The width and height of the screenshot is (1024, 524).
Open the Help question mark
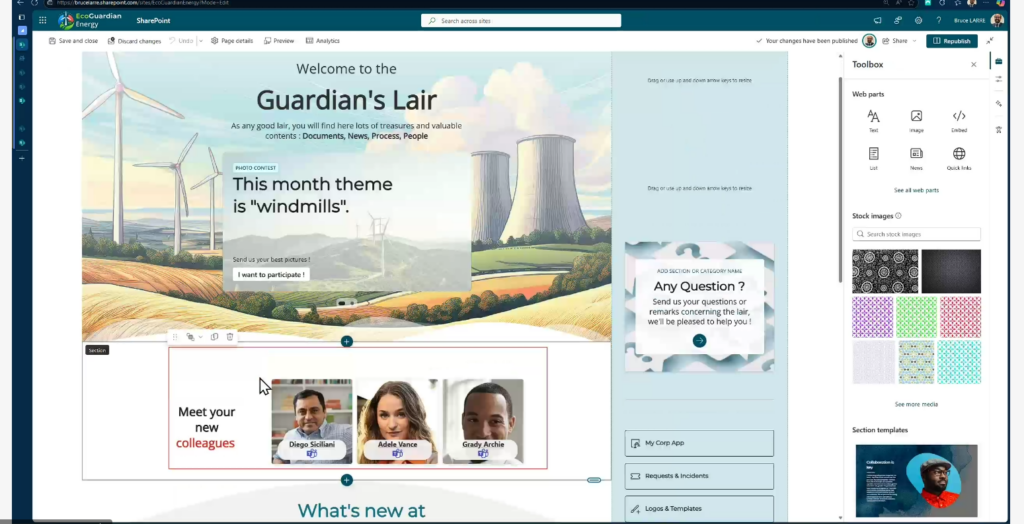point(938,20)
